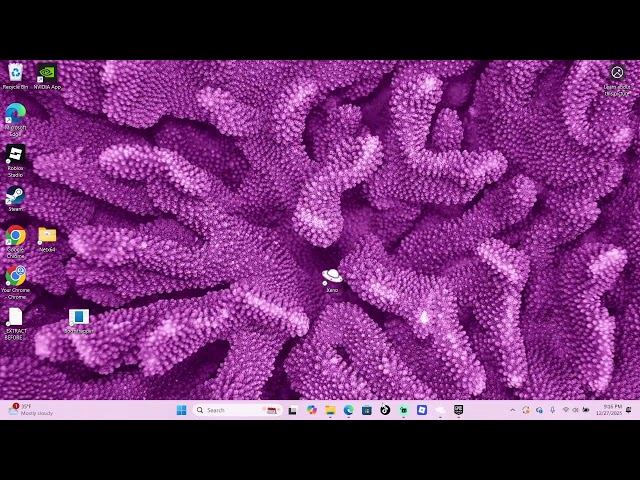Select the Google Chrome desktop shortcut
The width and height of the screenshot is (640, 480).
[16, 242]
